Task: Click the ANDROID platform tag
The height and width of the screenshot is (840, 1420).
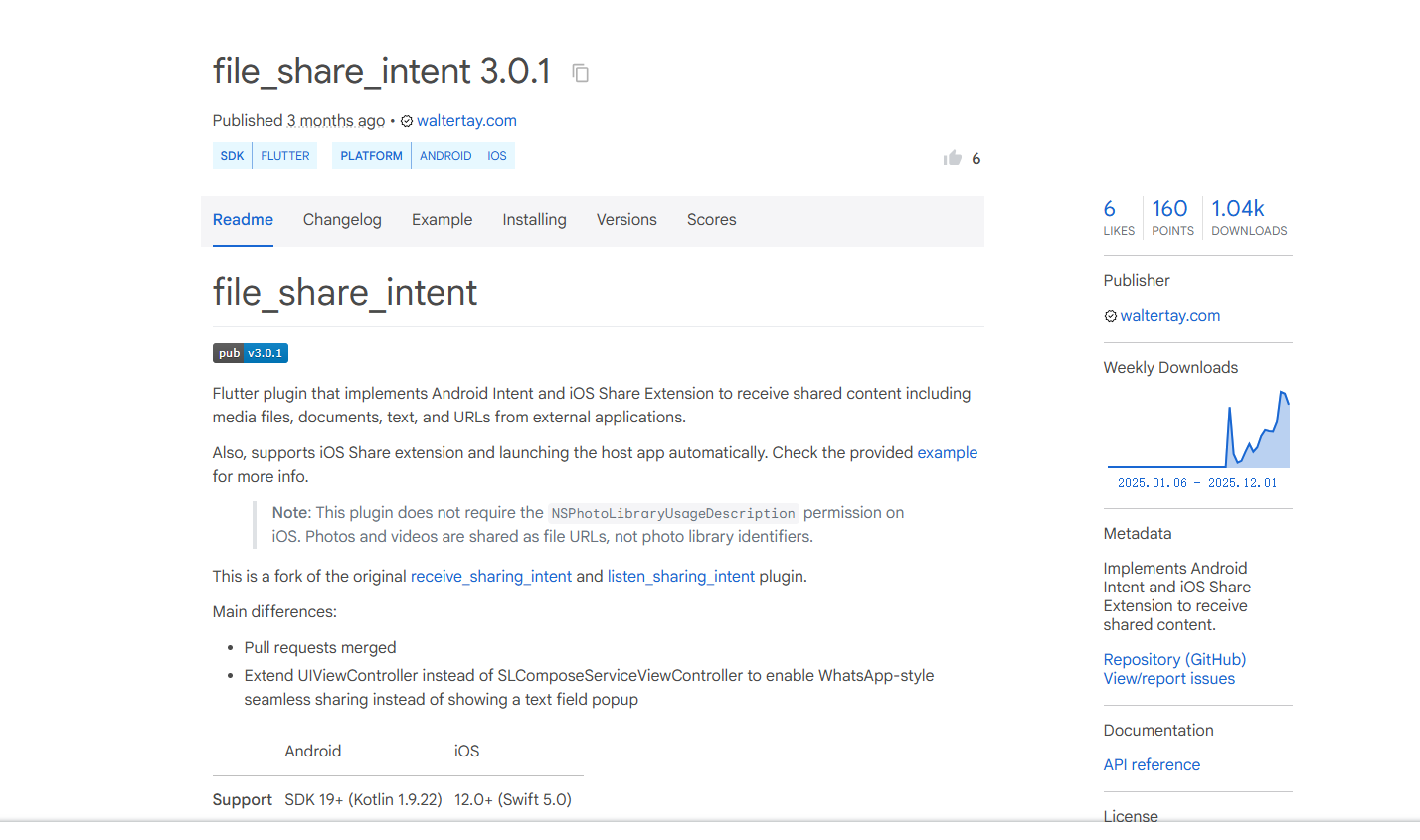Action: click(x=445, y=156)
